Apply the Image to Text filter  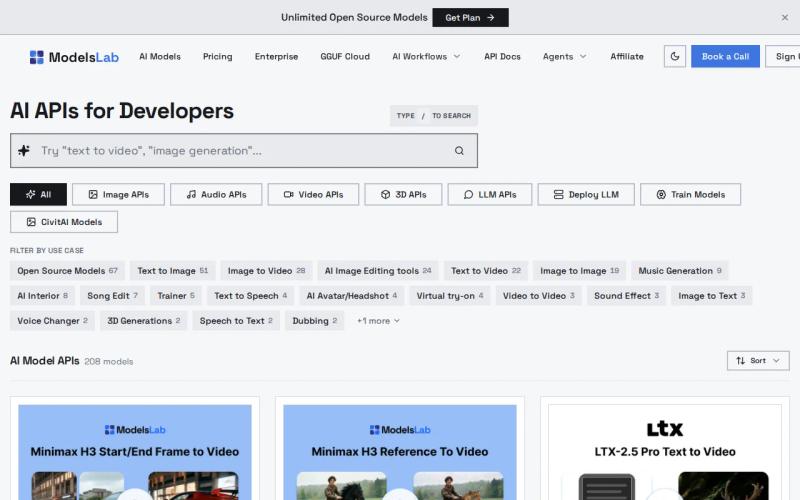(x=711, y=296)
